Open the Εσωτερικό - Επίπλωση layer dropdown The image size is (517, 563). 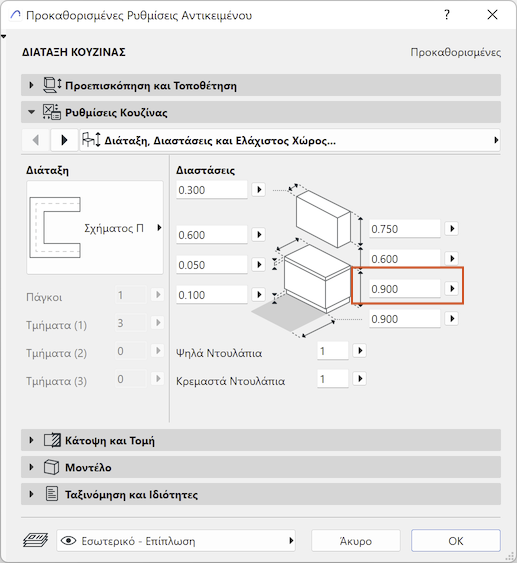[176, 541]
